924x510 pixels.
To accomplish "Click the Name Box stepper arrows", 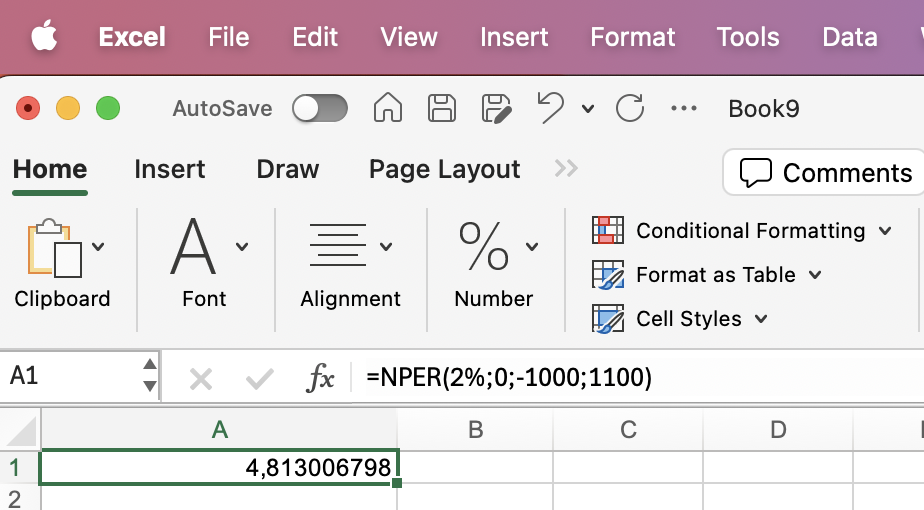I will tap(150, 376).
